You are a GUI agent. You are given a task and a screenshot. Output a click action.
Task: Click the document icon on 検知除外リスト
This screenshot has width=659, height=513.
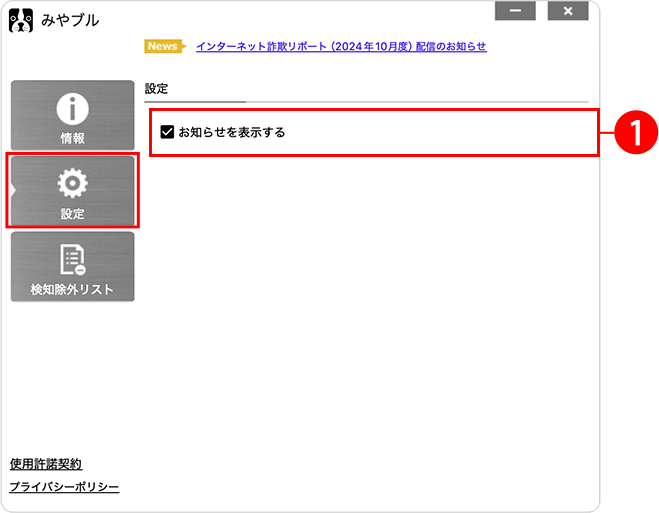coord(72,259)
